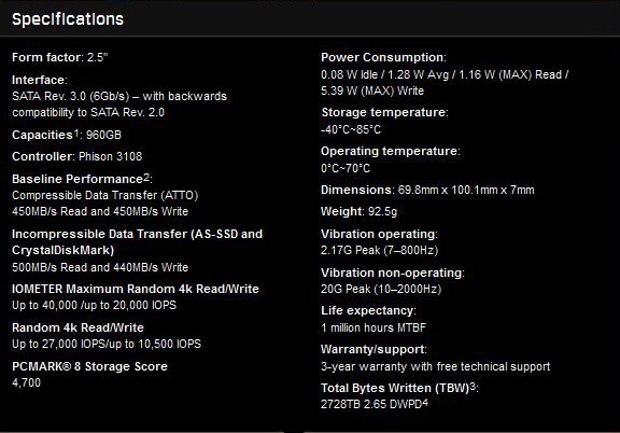This screenshot has height=433, width=620.
Task: Select the Dimensions specification line
Action: point(427,190)
